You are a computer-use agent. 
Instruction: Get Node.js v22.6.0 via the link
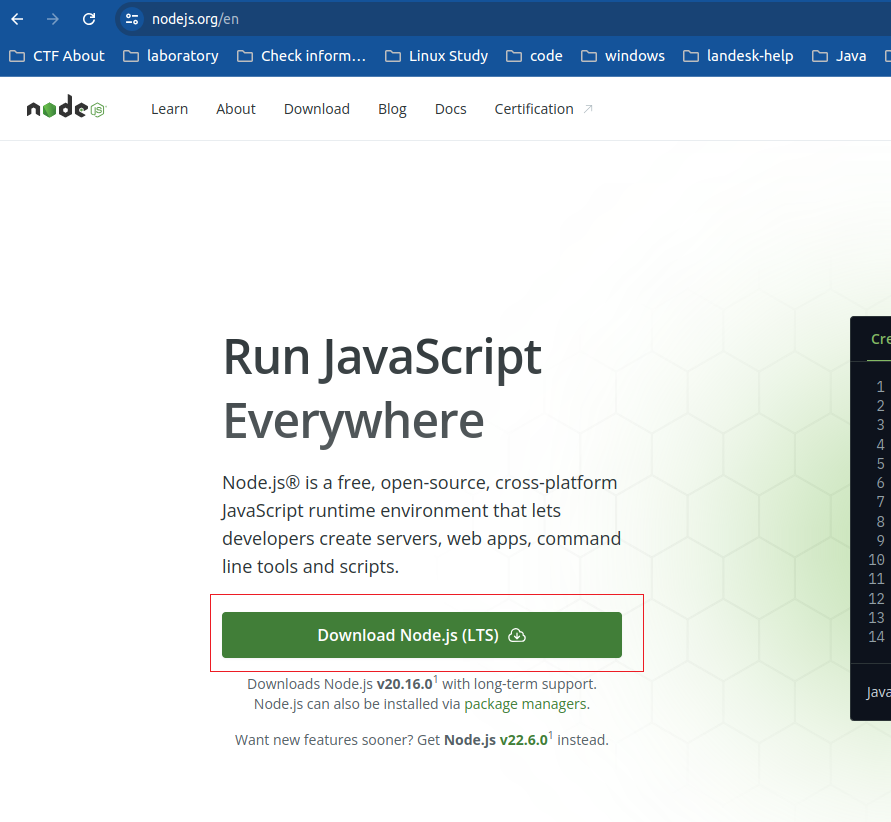coord(495,740)
